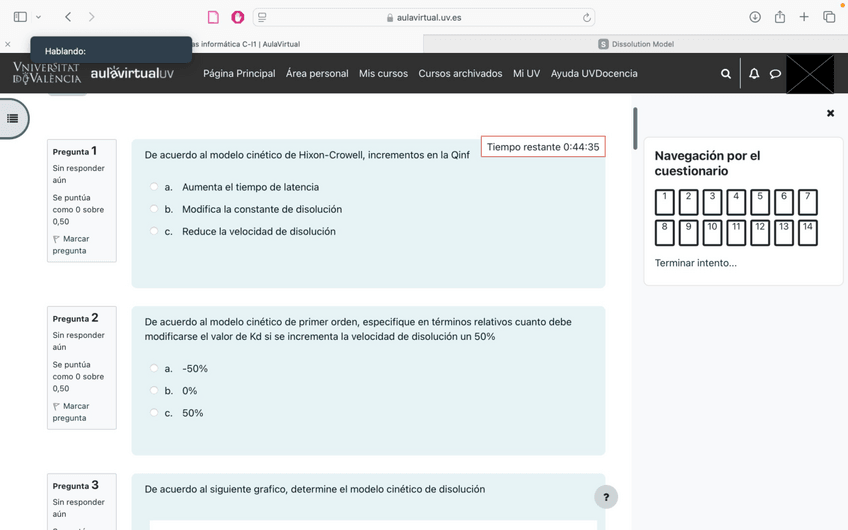This screenshot has width=848, height=530.
Task: Open the Mis cursos menu
Action: point(383,74)
